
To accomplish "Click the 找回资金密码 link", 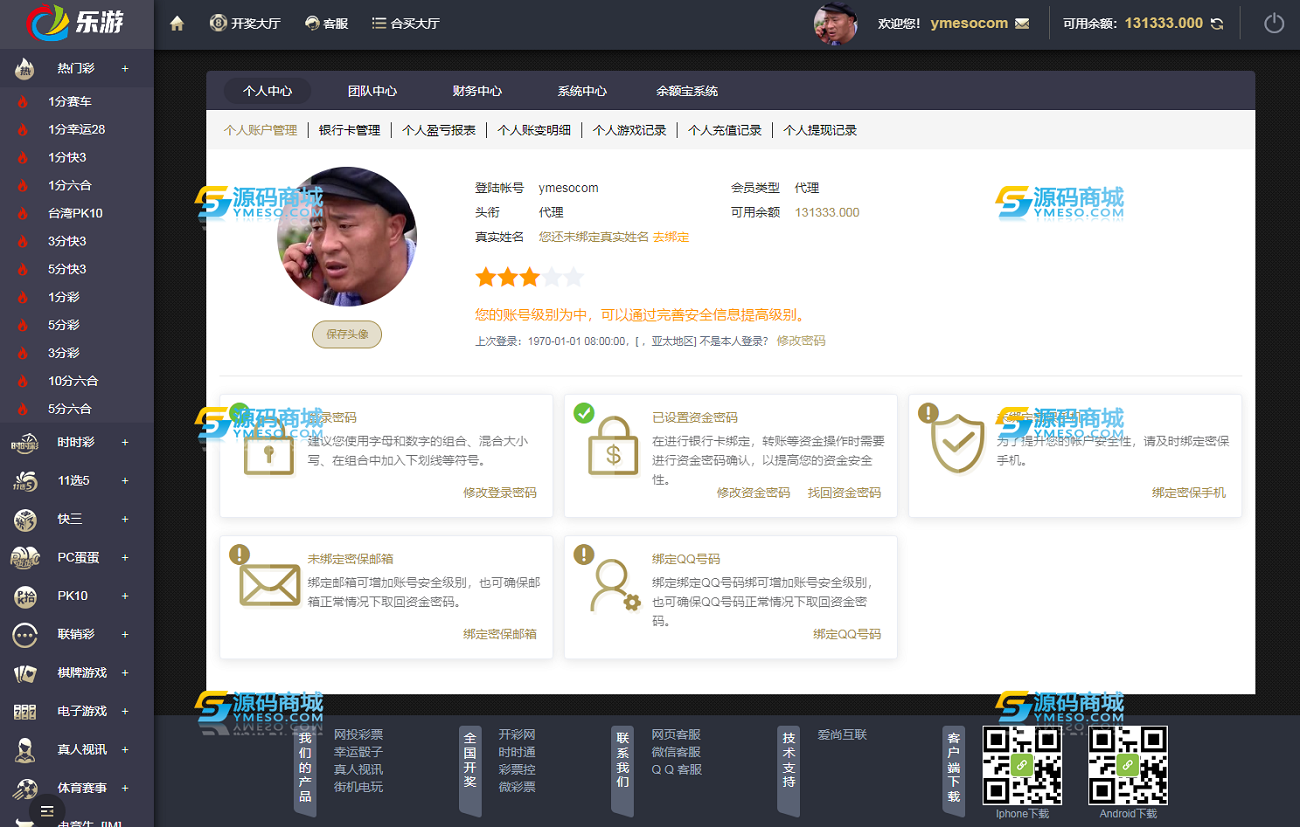I will [x=844, y=493].
